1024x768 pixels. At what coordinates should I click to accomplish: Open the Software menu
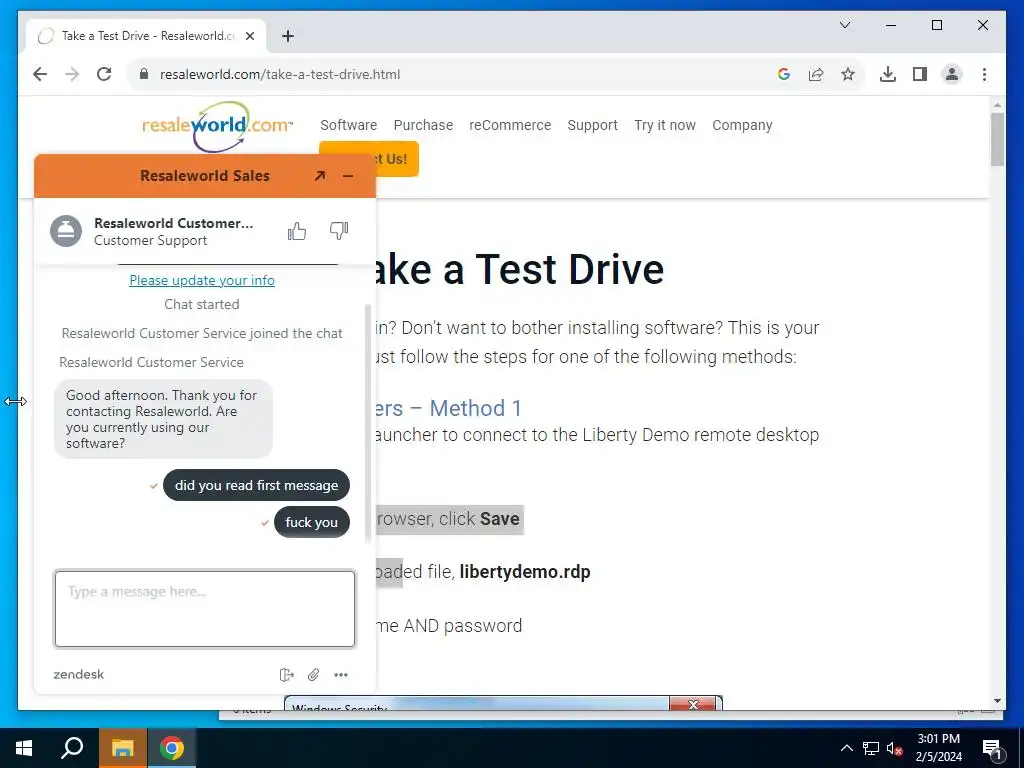[x=349, y=125]
